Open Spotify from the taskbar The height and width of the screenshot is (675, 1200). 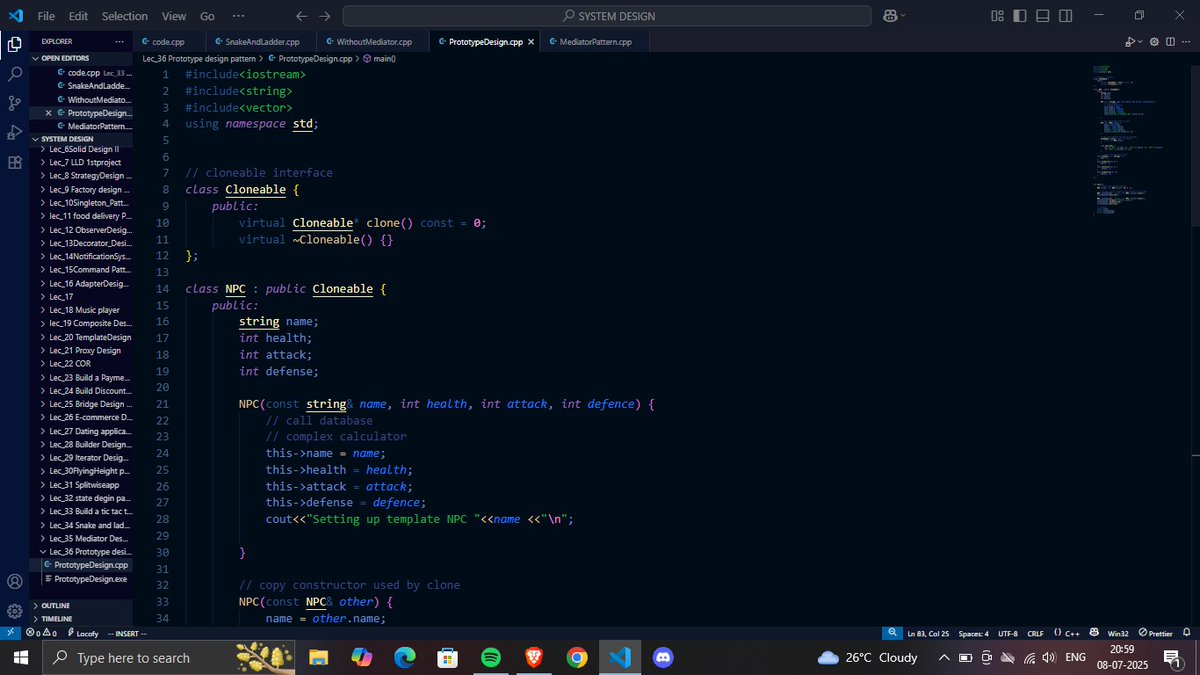(490, 658)
